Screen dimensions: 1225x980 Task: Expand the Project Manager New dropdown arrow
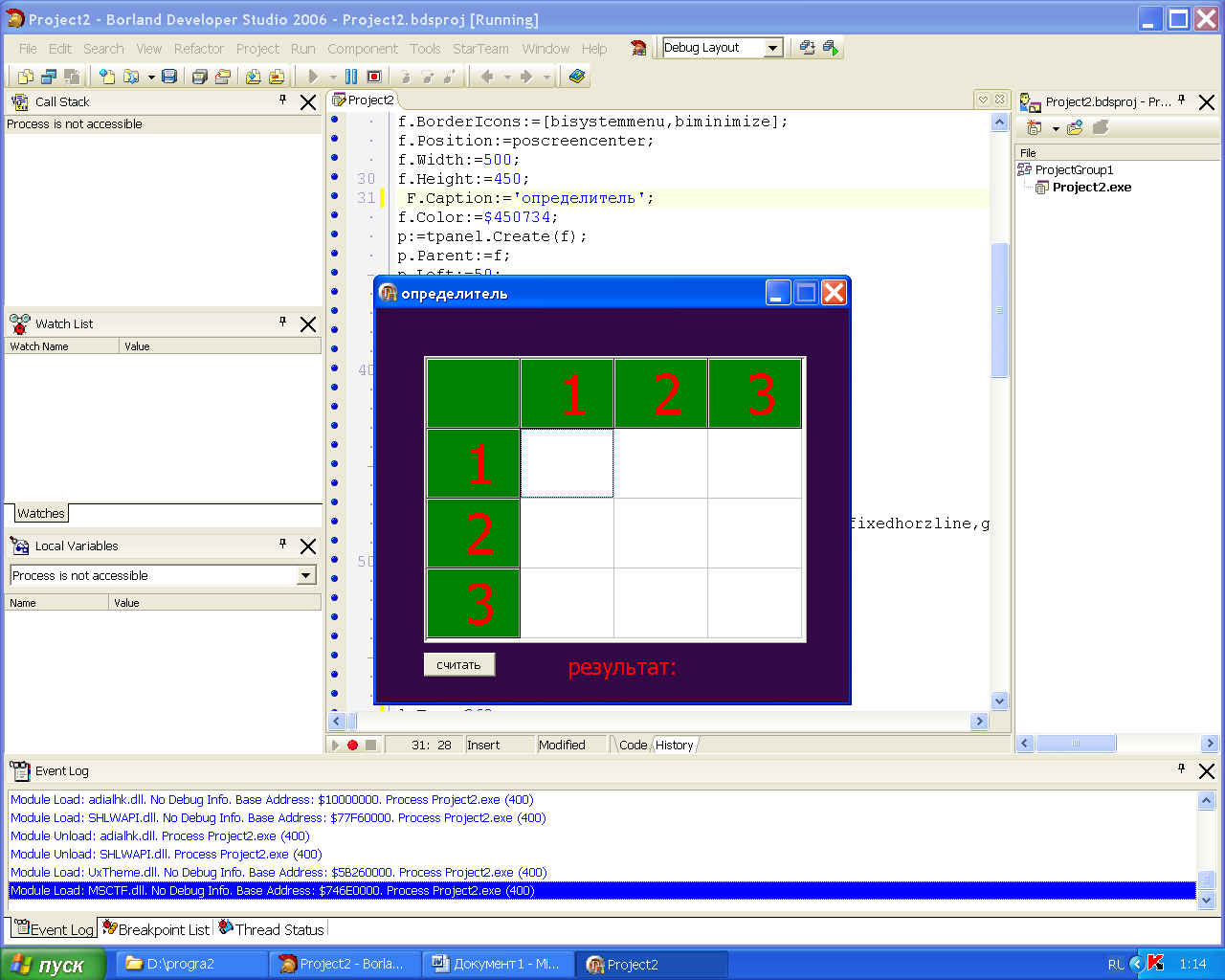1056,128
